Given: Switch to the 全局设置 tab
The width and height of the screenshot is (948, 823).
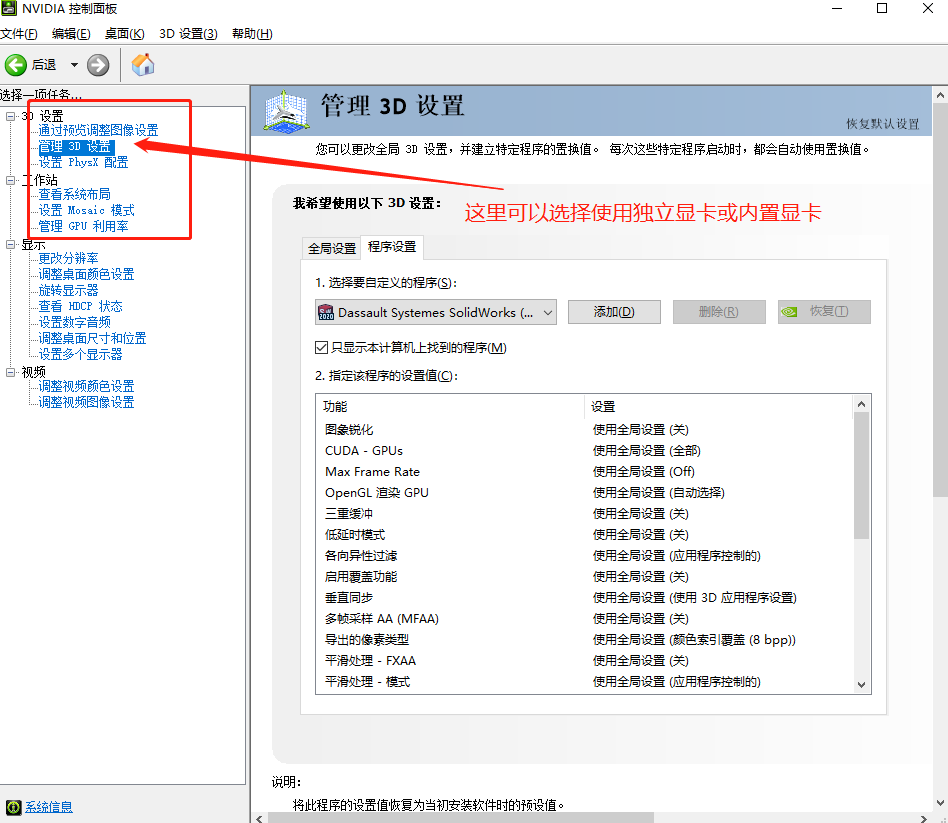Looking at the screenshot, I should 332,248.
